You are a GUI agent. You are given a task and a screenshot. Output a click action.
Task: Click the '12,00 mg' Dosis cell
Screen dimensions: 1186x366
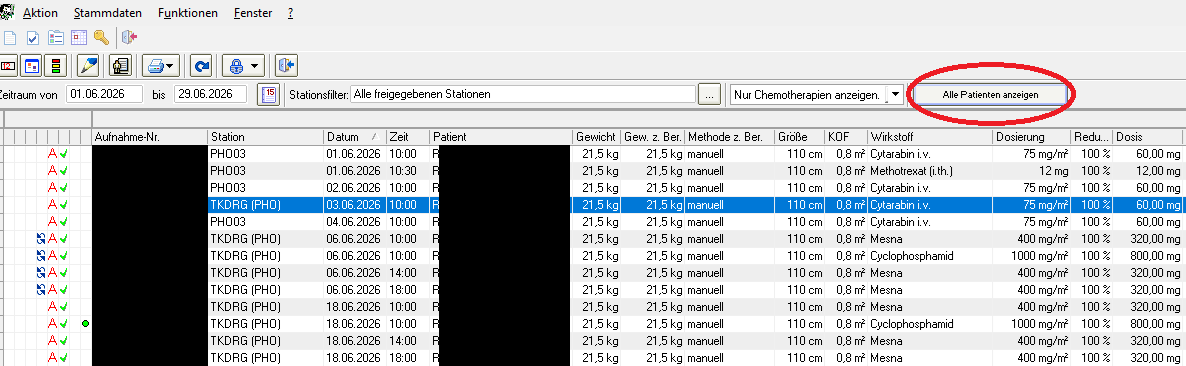tap(1147, 171)
